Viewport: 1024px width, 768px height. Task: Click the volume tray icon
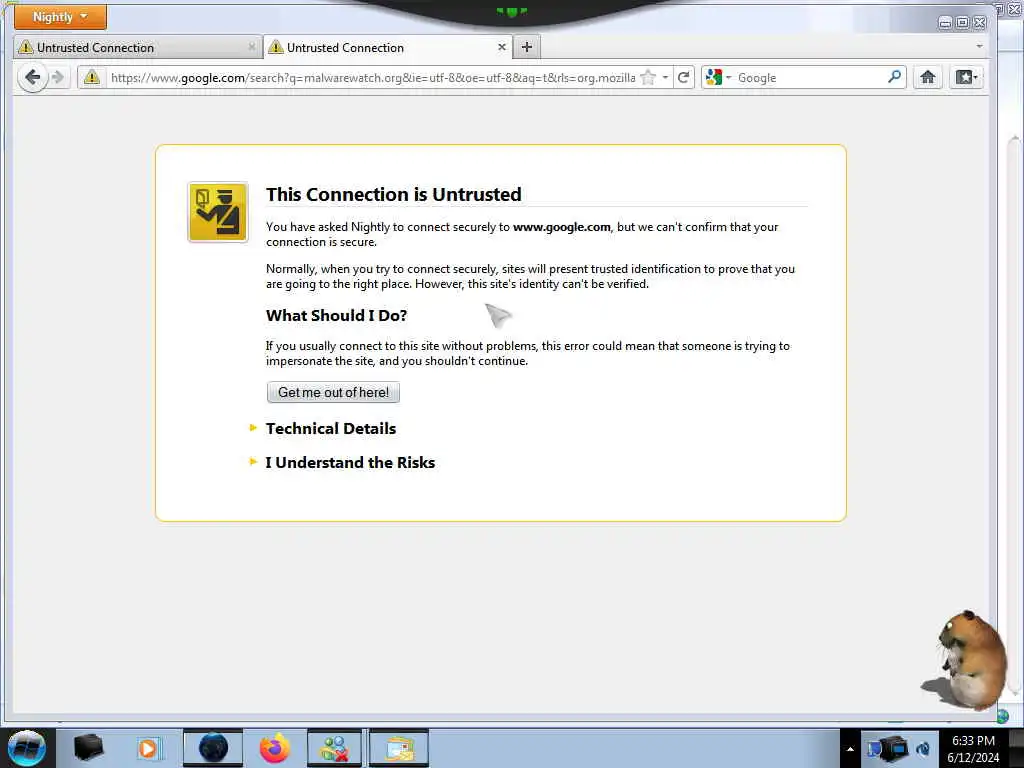click(x=923, y=748)
